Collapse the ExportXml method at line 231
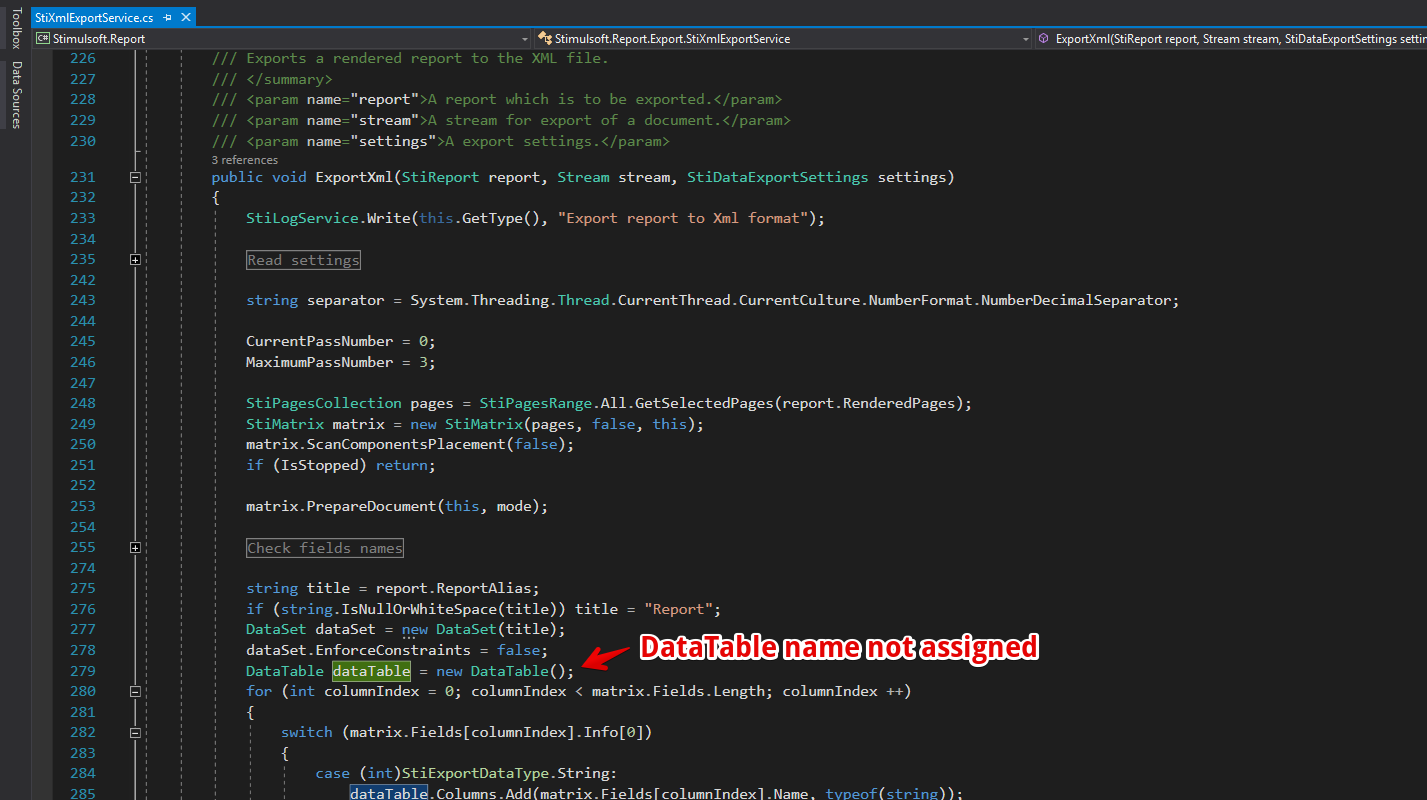The height and width of the screenshot is (800, 1427). 135,177
